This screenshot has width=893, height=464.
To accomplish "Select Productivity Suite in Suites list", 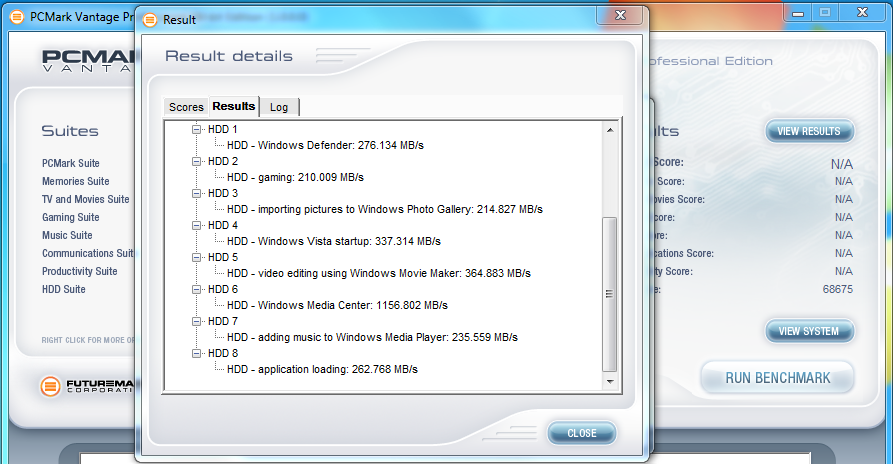I will click(x=80, y=271).
